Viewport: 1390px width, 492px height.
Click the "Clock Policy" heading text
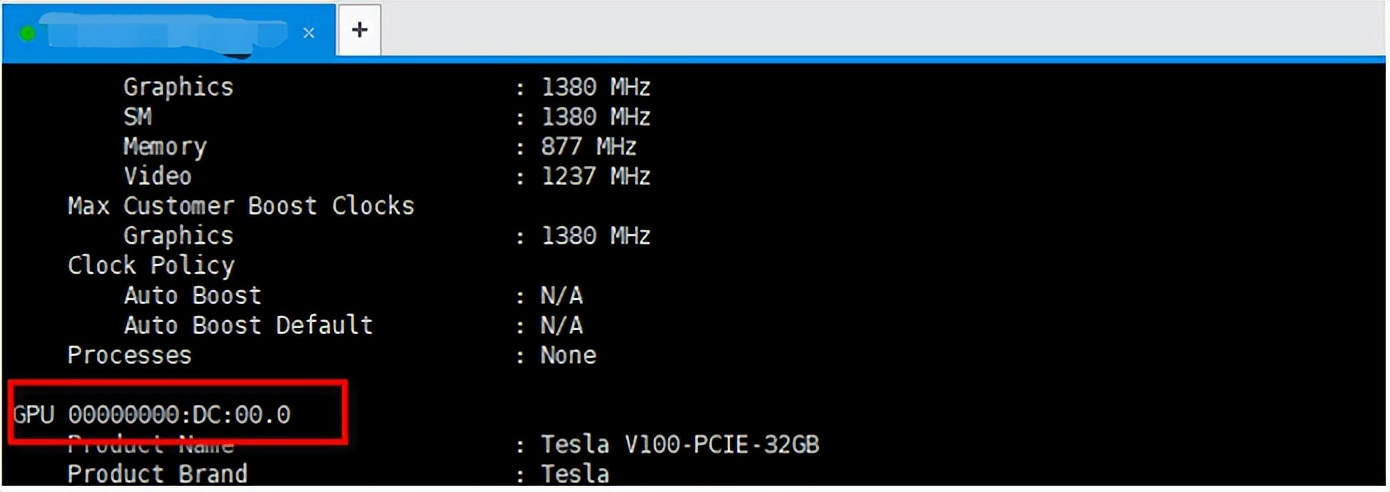[151, 266]
